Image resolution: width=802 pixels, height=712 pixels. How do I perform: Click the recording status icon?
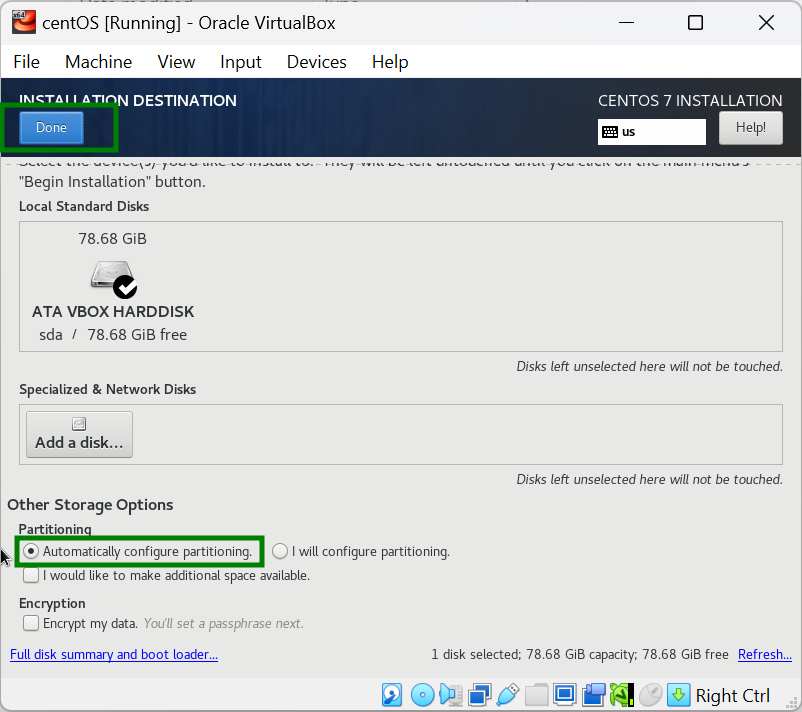click(x=593, y=695)
